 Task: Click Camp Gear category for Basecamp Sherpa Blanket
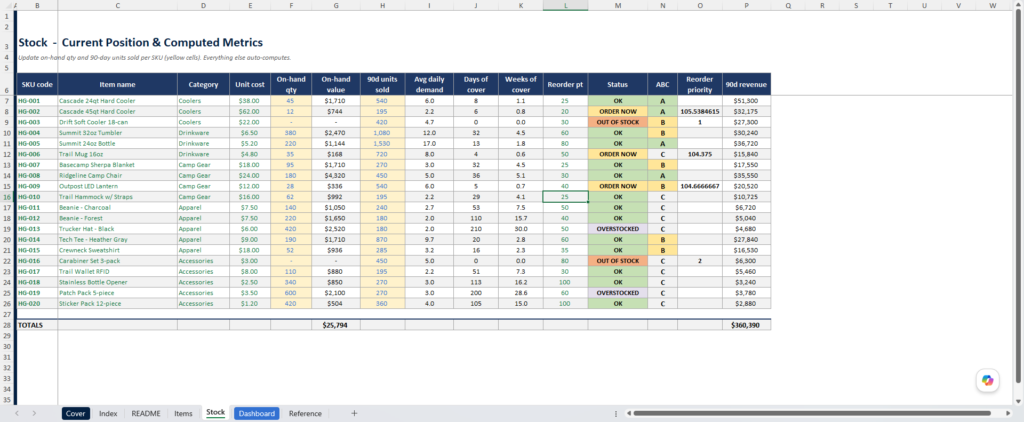click(204, 165)
